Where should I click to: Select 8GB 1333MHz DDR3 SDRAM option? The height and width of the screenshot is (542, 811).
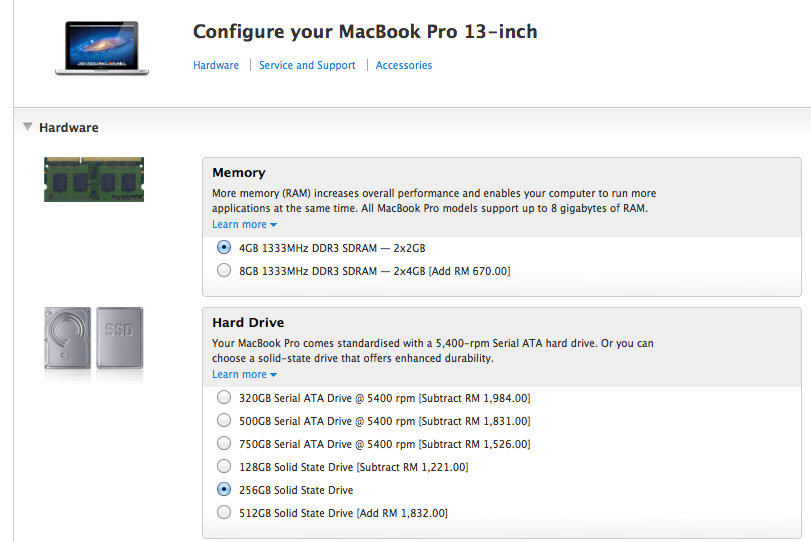223,271
